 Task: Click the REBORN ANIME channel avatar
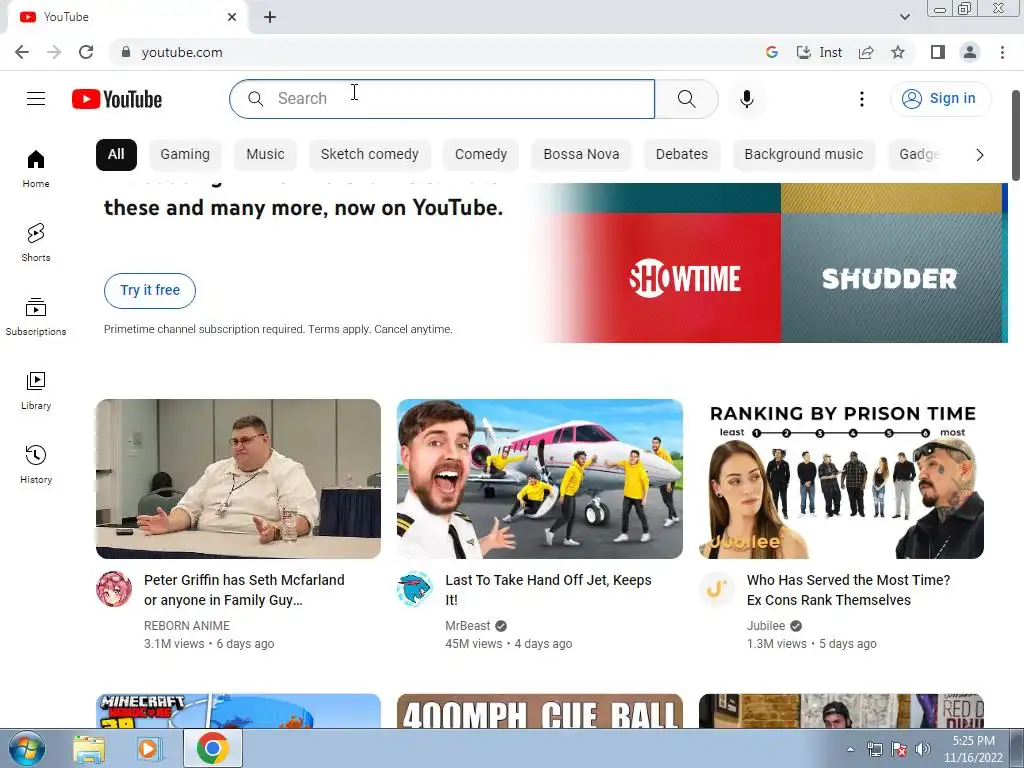click(x=114, y=589)
